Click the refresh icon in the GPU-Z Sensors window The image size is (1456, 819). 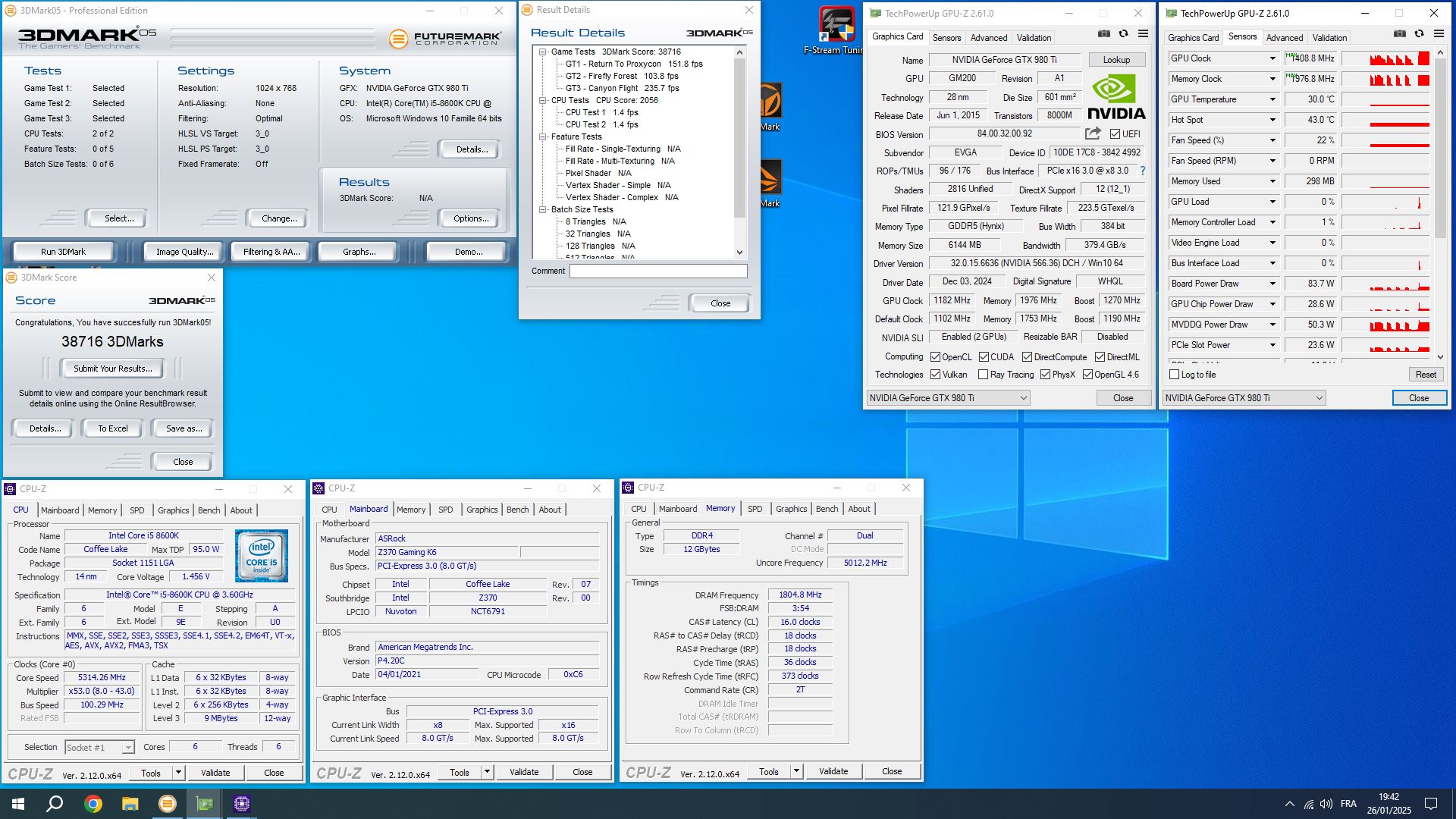click(1420, 34)
